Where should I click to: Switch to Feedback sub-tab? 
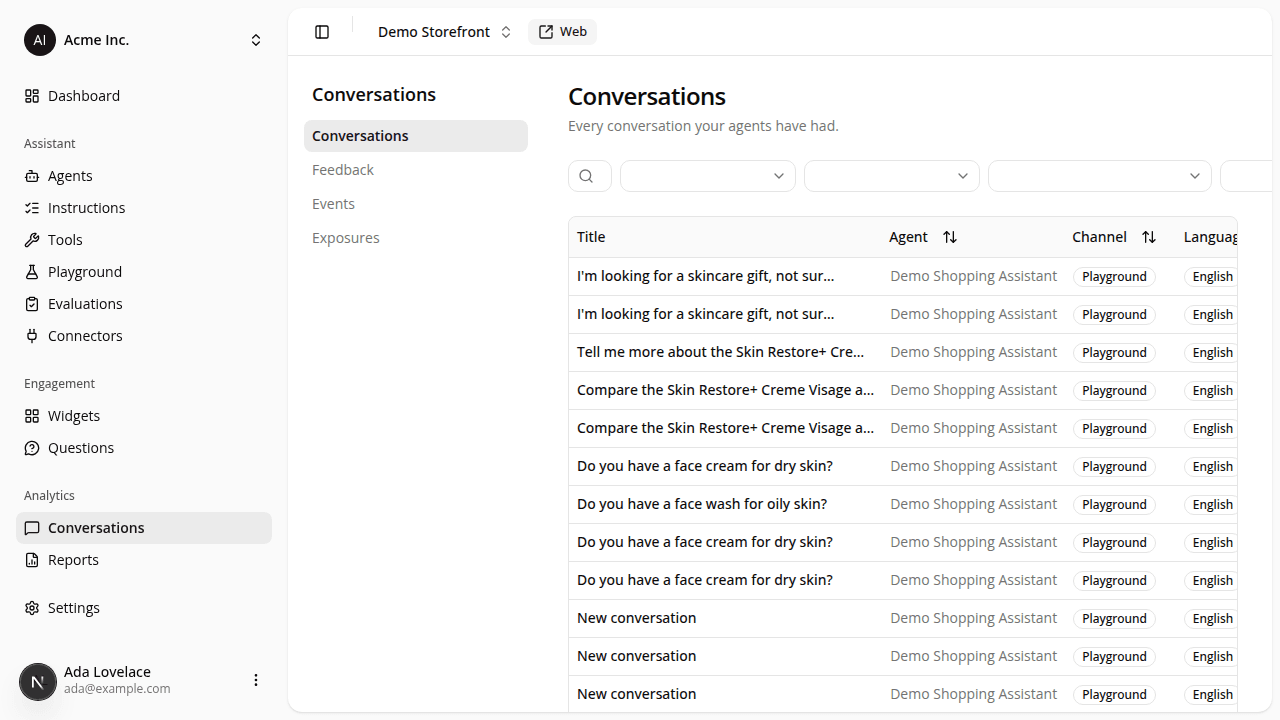coord(416,170)
